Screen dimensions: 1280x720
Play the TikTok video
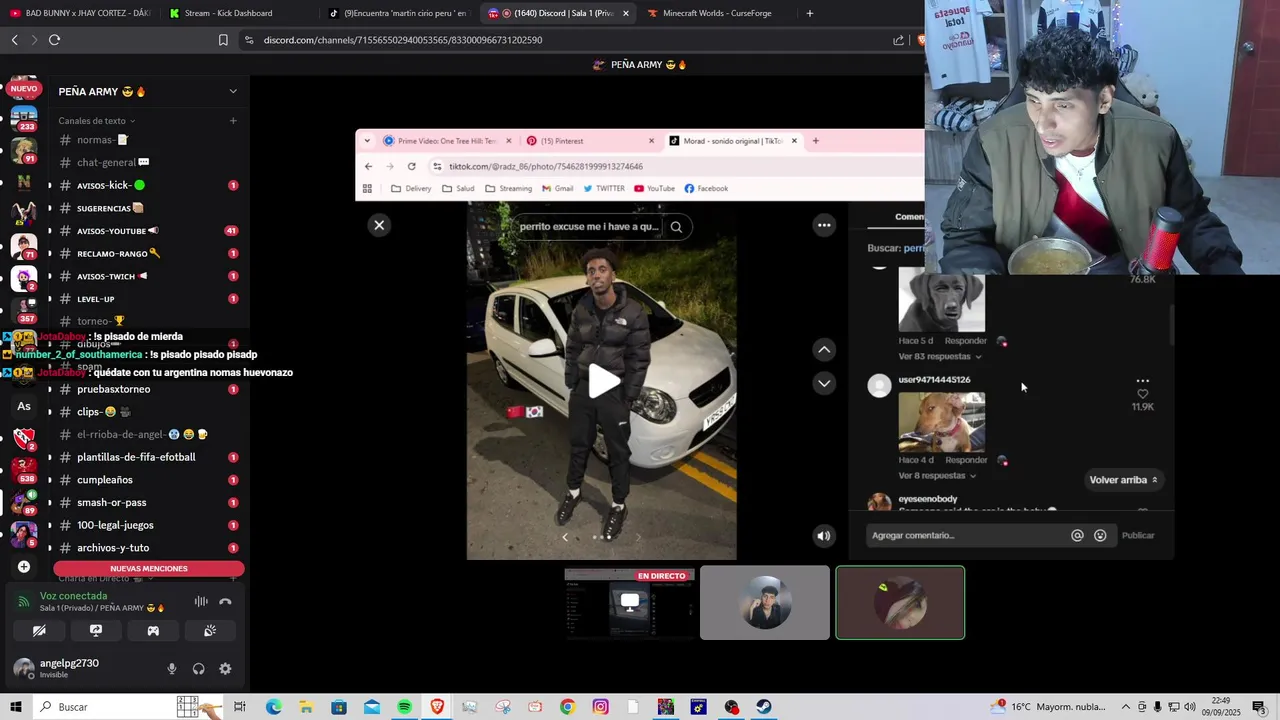pyautogui.click(x=603, y=381)
